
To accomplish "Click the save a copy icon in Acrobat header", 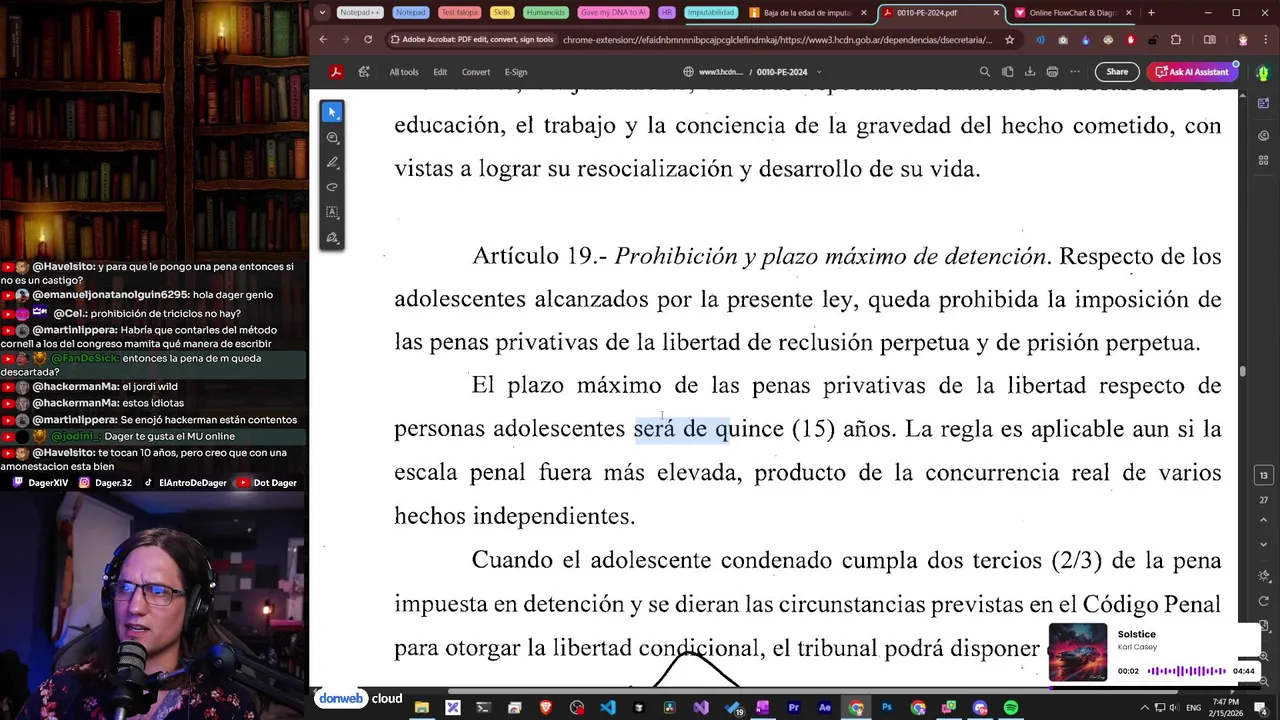I will [1007, 72].
